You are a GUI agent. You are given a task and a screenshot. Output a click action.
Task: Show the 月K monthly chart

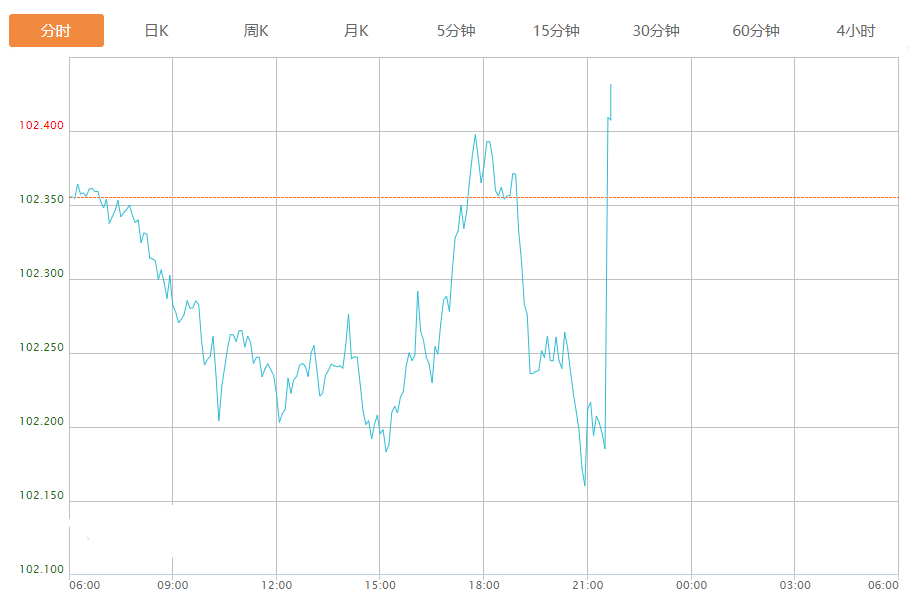click(x=356, y=31)
